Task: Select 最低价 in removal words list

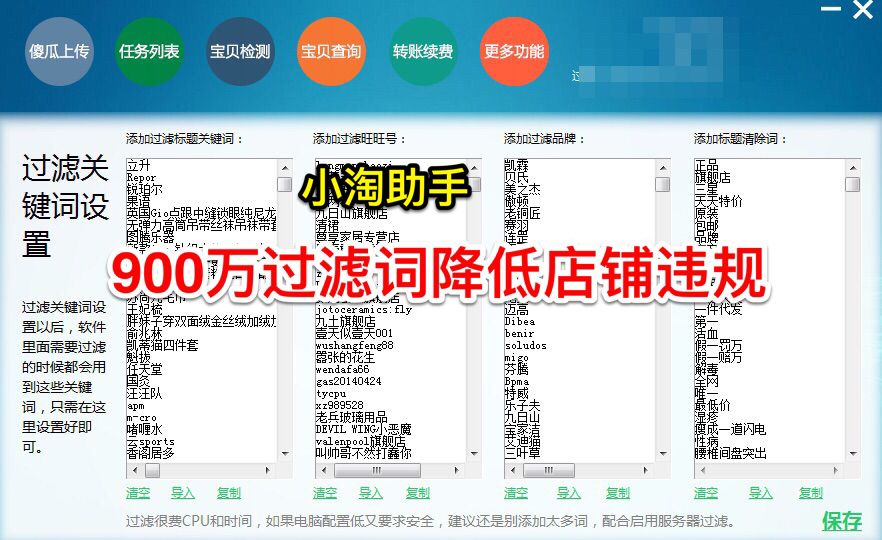Action: pyautogui.click(x=713, y=405)
